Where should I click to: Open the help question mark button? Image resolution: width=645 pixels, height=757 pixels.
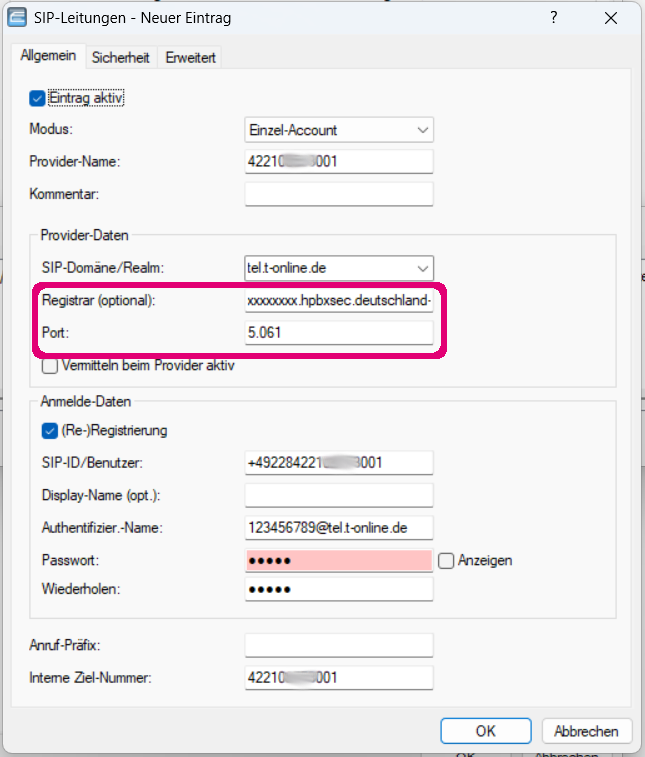(554, 18)
